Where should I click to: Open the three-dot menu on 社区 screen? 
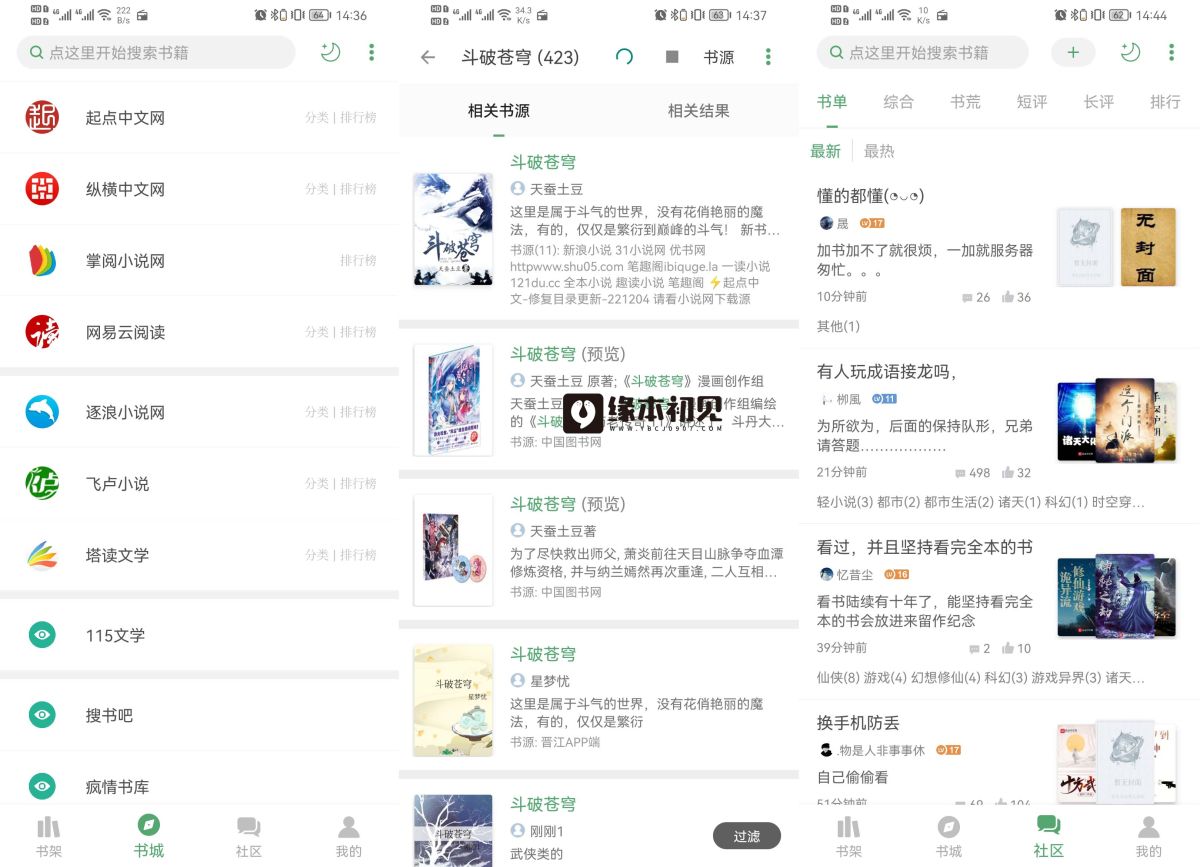[1172, 52]
